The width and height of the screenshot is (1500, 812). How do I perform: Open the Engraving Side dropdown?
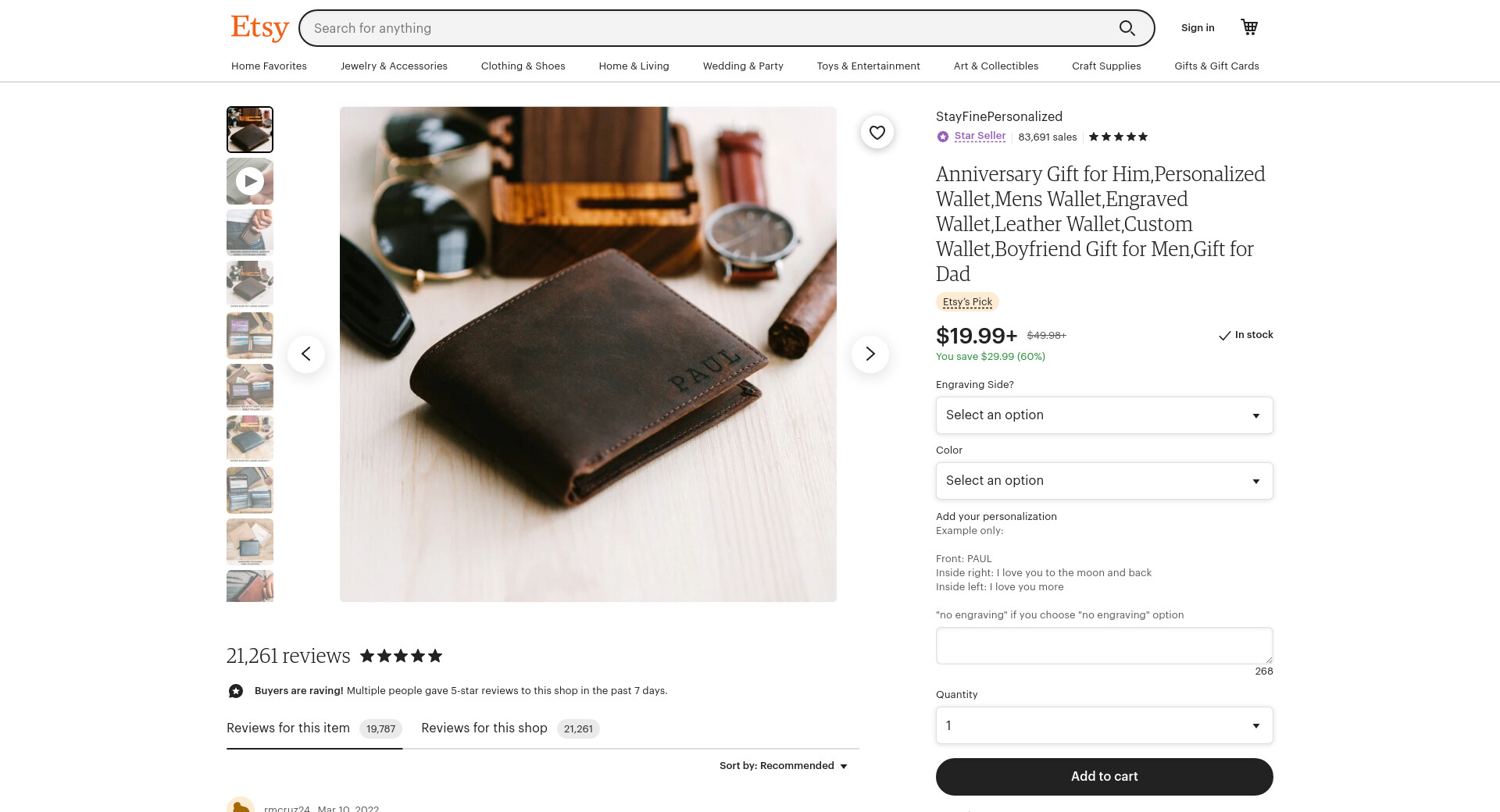(x=1104, y=415)
